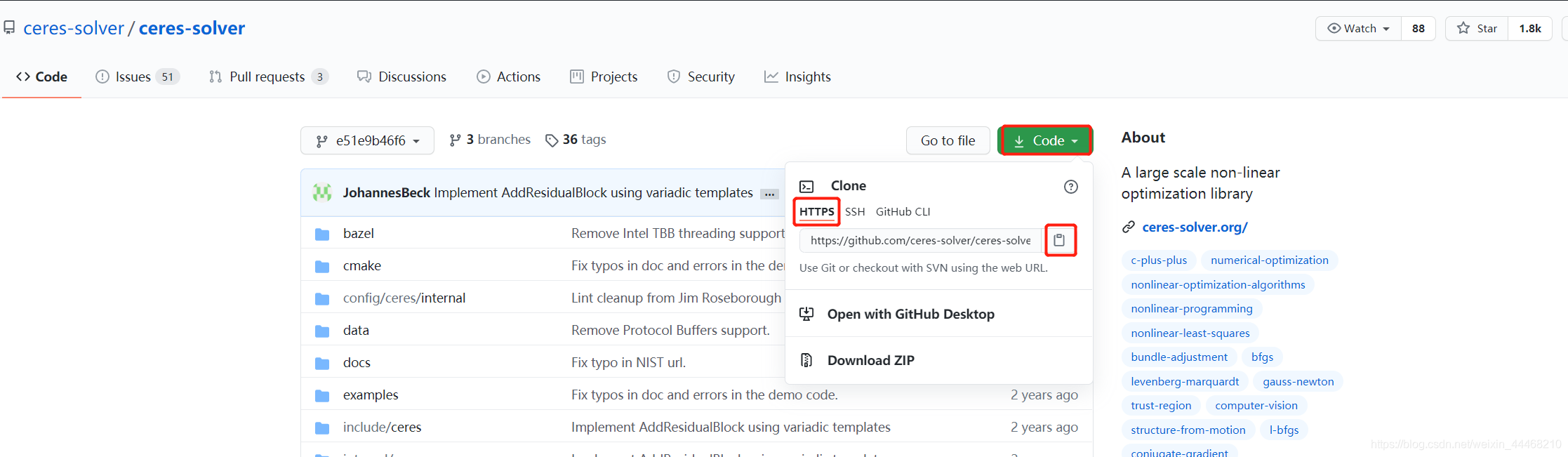Click the Clone help question icon

(x=1070, y=187)
